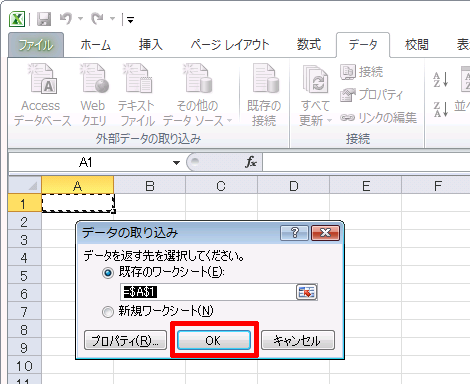Switch to the 数式 tab
The height and width of the screenshot is (384, 470).
309,45
